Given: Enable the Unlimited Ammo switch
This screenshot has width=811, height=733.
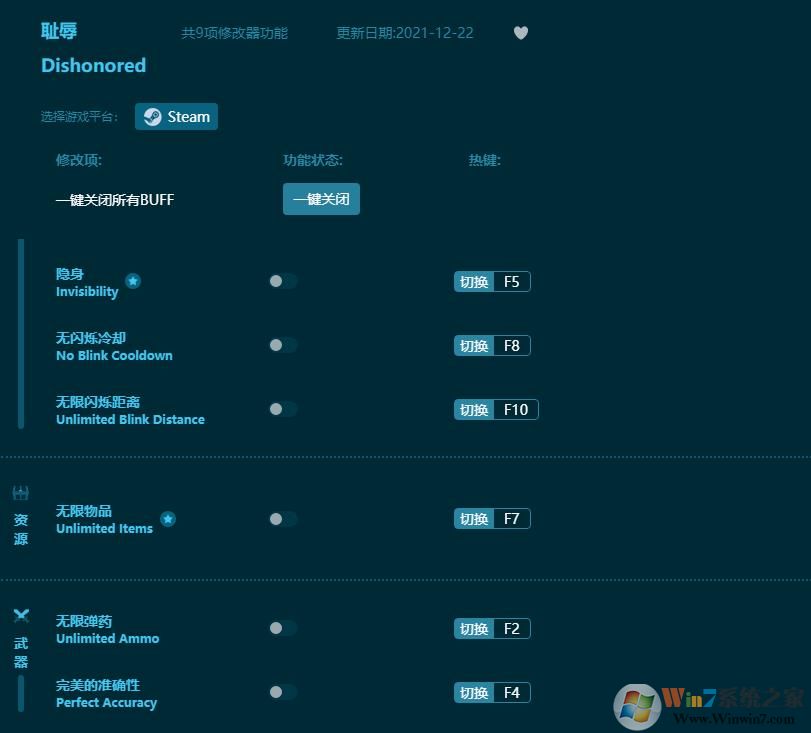Looking at the screenshot, I should pos(283,628).
